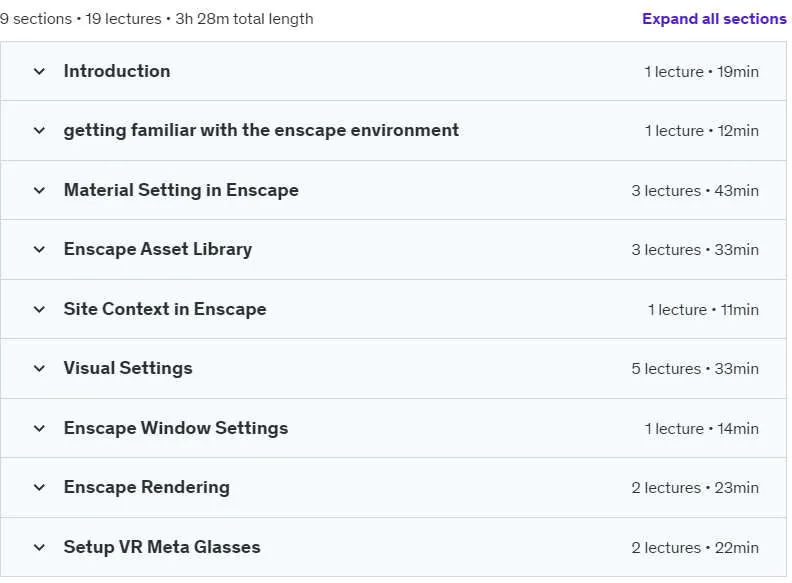Toggle chevron for Setup VR Meta Glasses

click(x=39, y=548)
